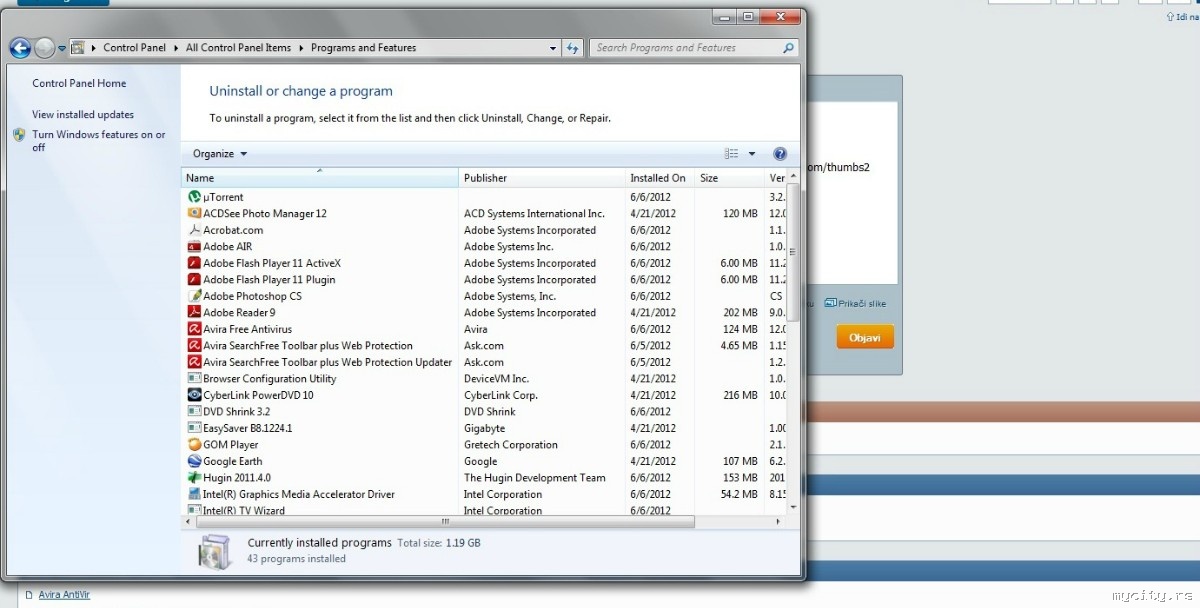Click the 'DeviceVM Inc.' publisher cell
1200x608 pixels.
[x=497, y=379]
